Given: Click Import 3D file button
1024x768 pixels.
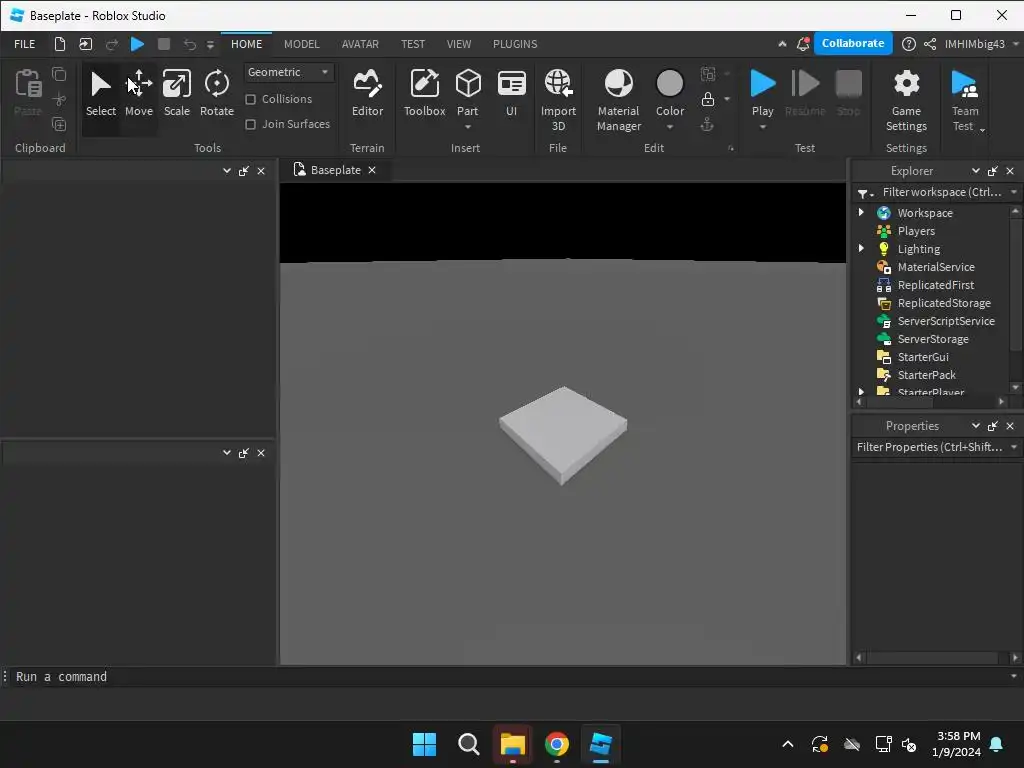Looking at the screenshot, I should click(x=558, y=101).
